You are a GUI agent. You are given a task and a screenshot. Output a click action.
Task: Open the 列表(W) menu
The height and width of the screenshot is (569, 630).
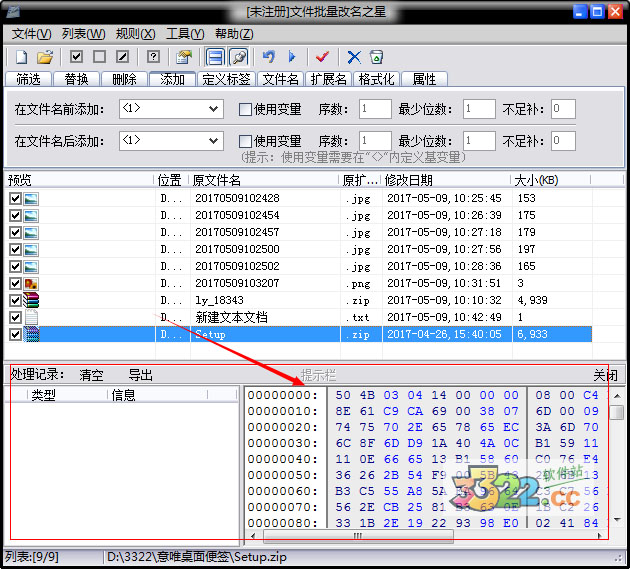83,34
